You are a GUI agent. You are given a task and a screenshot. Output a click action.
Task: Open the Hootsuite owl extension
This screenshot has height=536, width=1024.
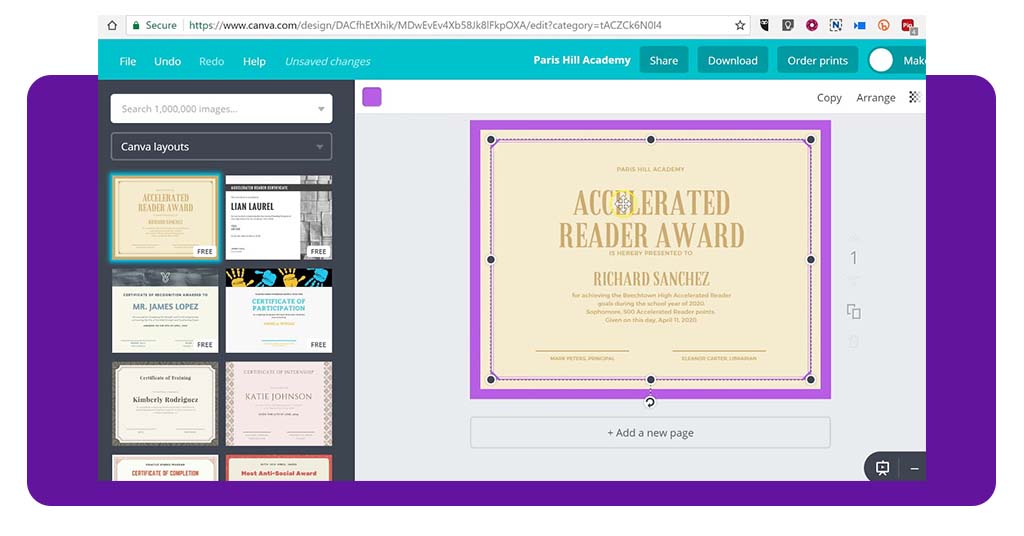[x=764, y=25]
